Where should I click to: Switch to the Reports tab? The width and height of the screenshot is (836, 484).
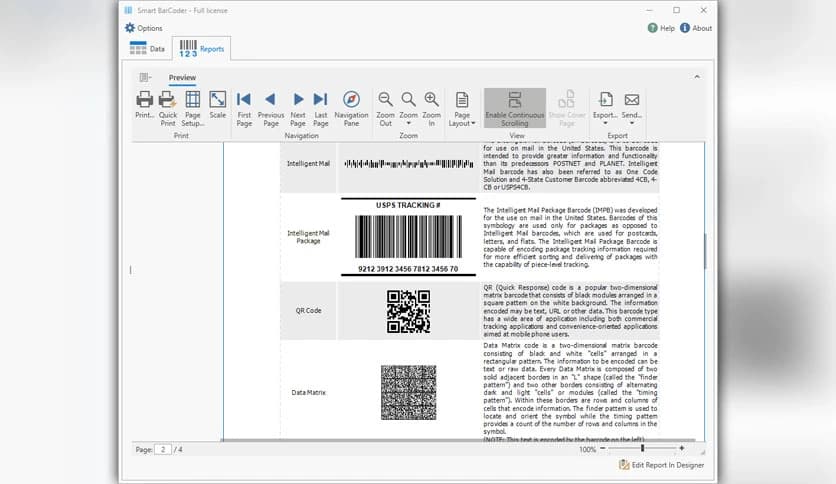(202, 49)
